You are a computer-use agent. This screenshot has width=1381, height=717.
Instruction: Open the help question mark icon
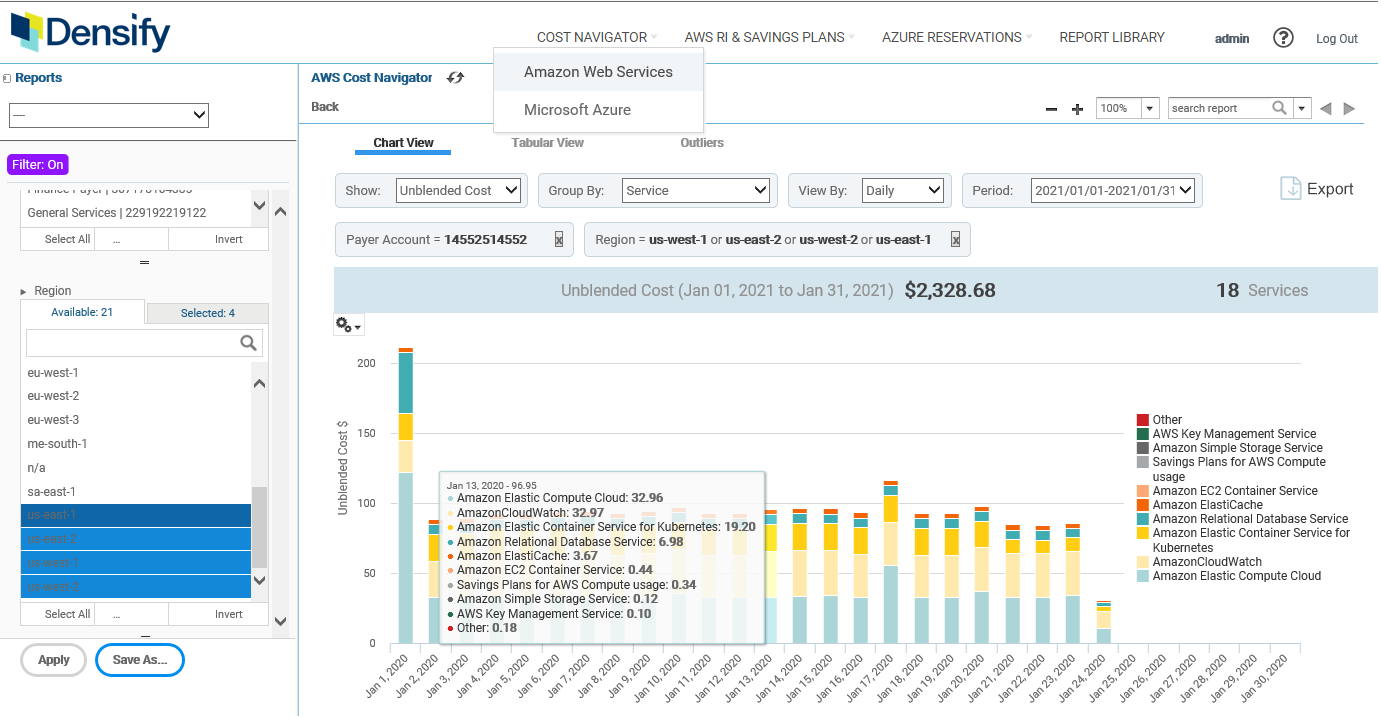[1283, 38]
